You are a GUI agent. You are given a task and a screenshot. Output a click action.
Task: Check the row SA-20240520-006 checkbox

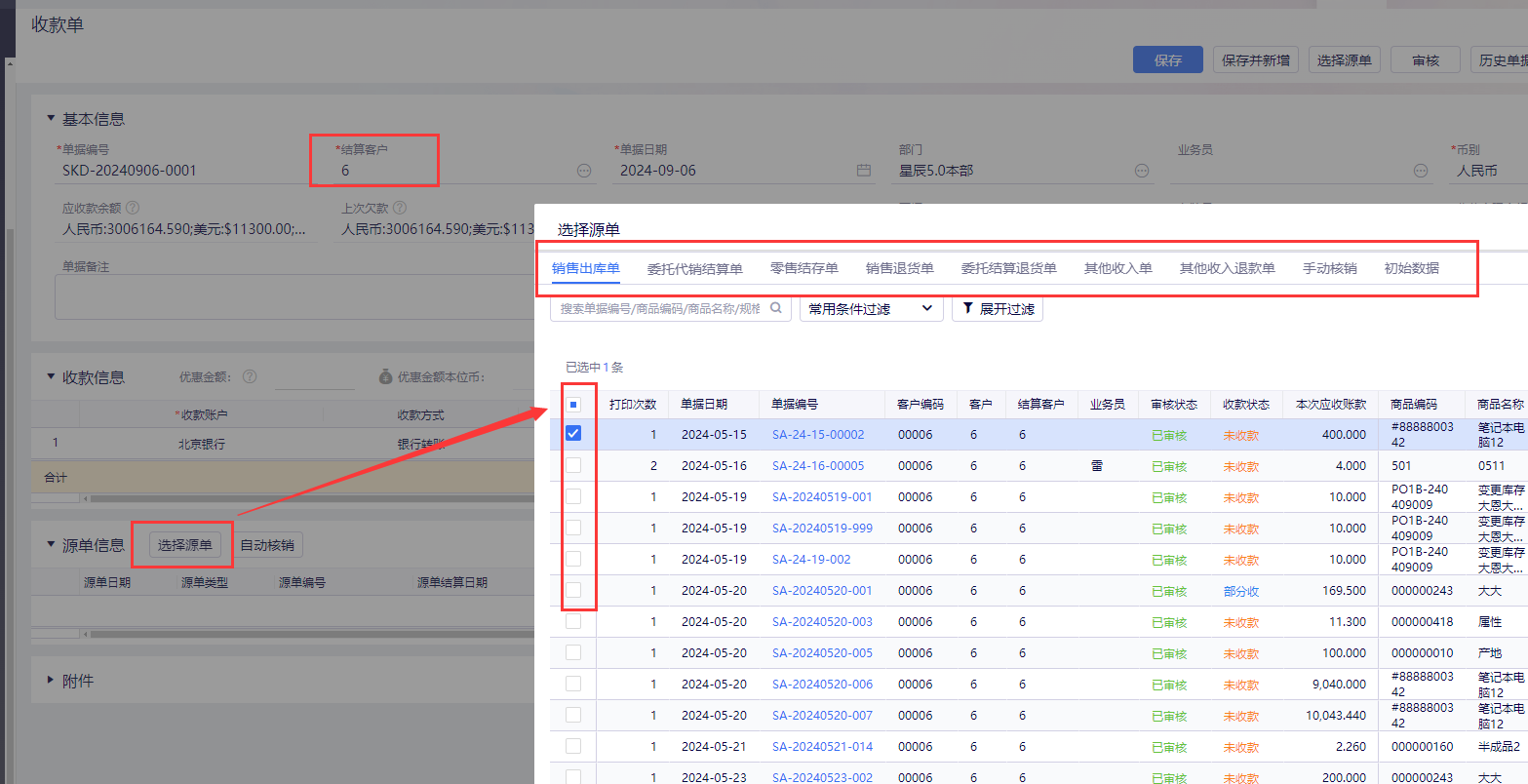tap(573, 684)
